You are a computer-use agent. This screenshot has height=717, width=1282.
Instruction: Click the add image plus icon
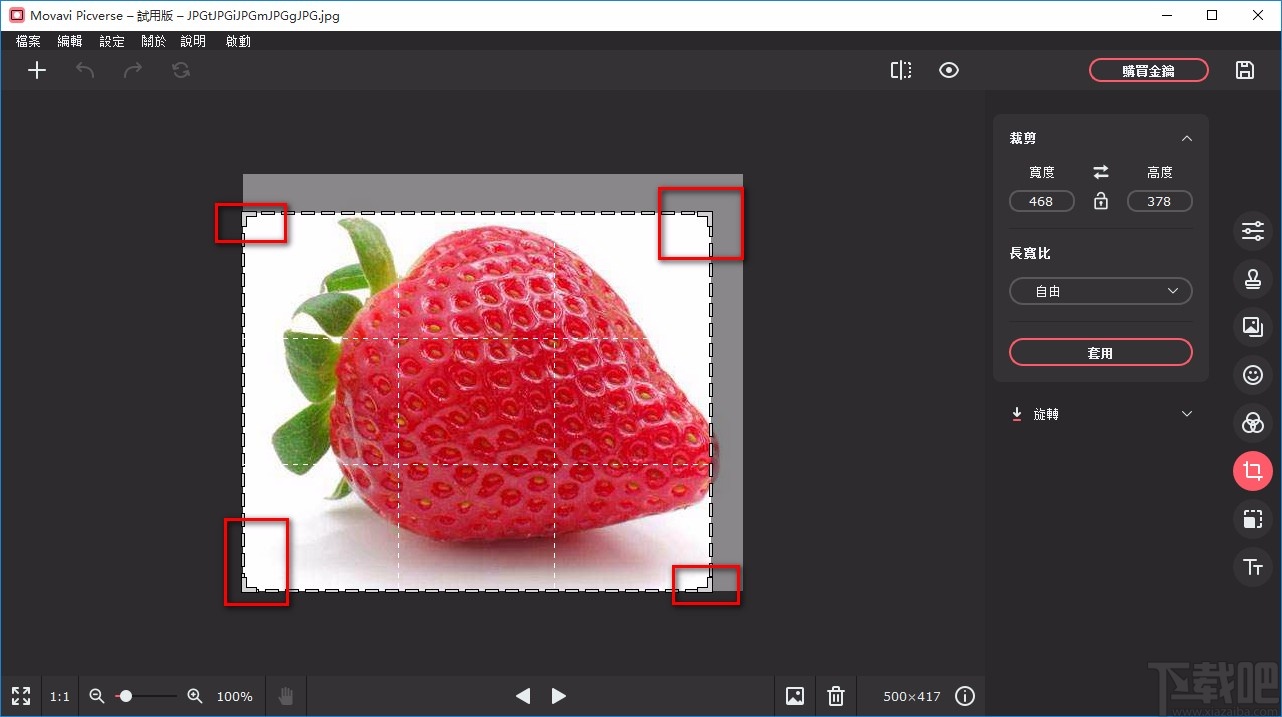point(37,70)
